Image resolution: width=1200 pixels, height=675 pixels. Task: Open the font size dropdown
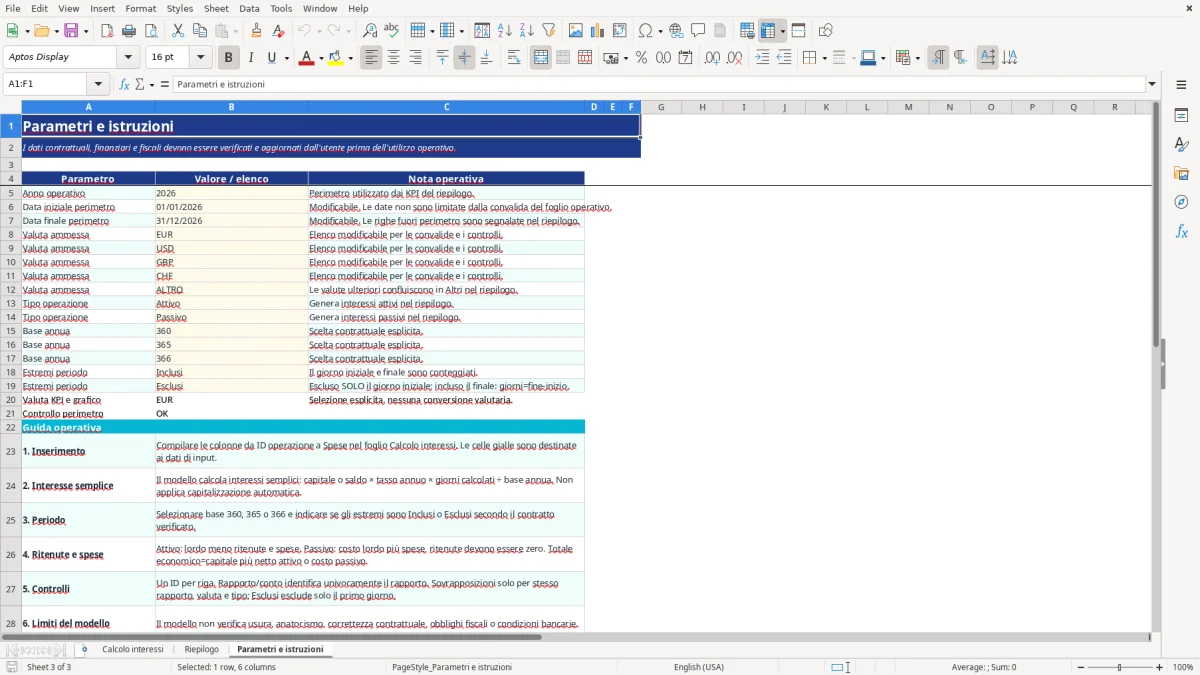click(x=200, y=58)
